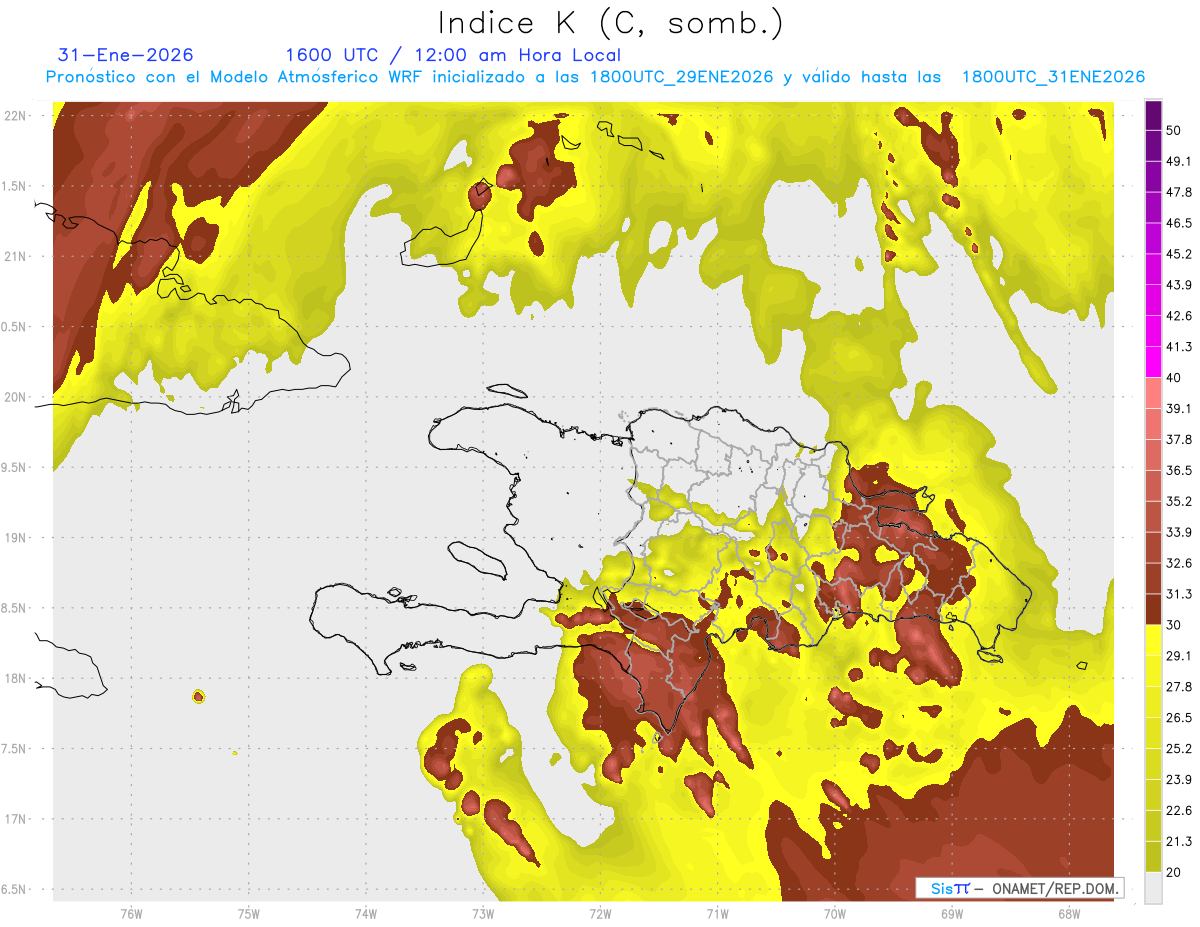
Task: Select the gray swatch below the 20 label
Action: coord(1153,888)
